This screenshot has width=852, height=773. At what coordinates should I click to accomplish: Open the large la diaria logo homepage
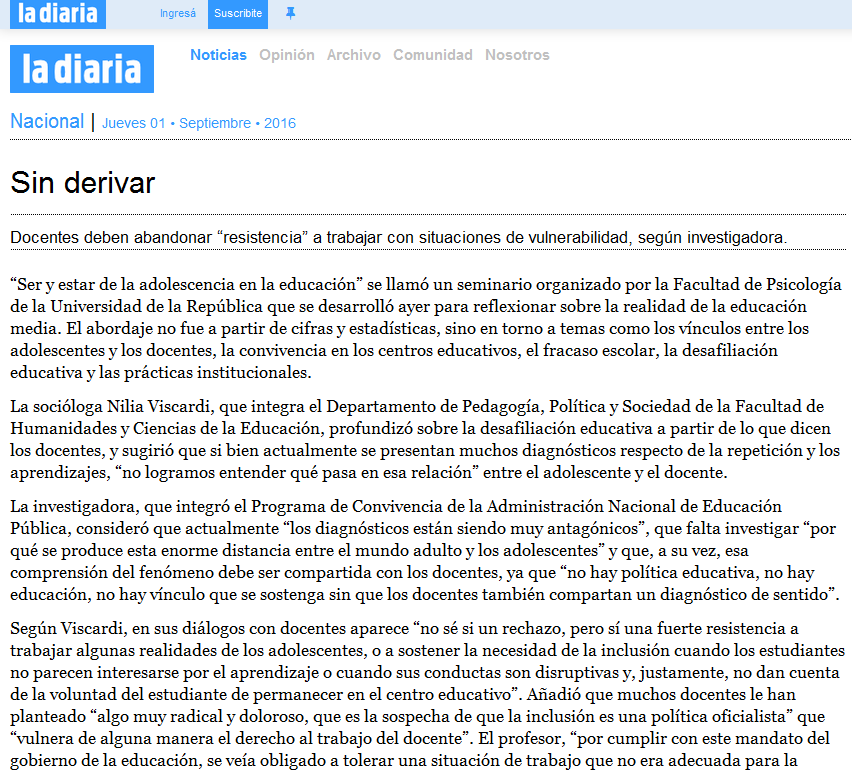pyautogui.click(x=82, y=69)
